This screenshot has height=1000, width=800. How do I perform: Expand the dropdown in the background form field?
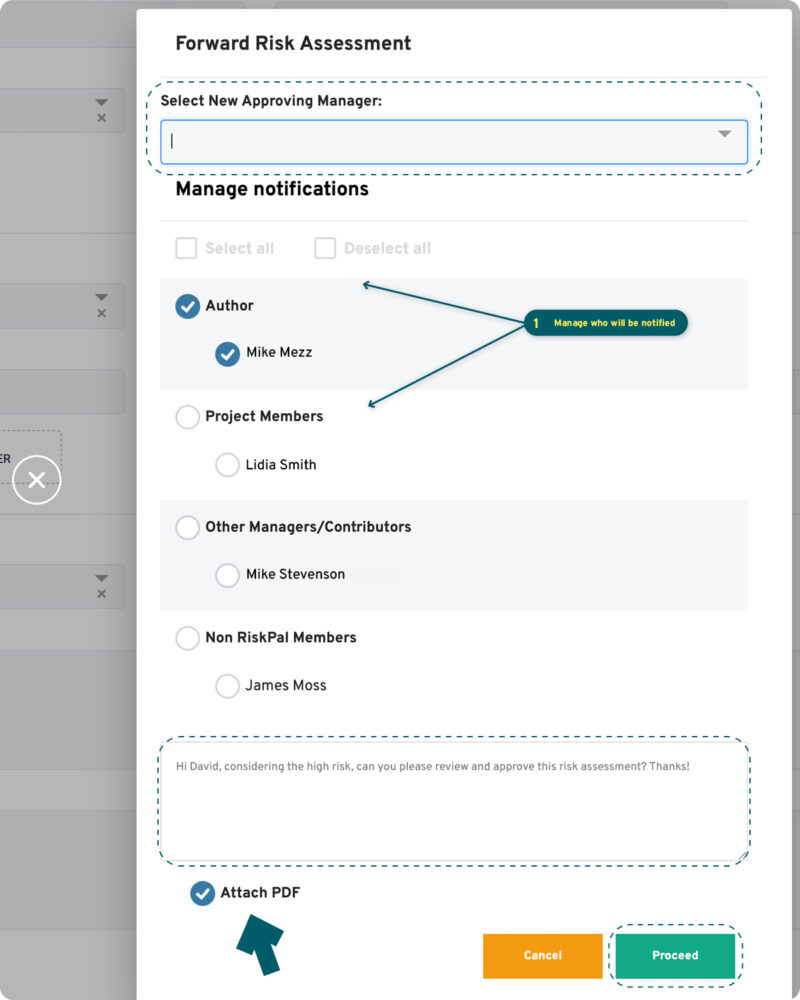pos(100,103)
